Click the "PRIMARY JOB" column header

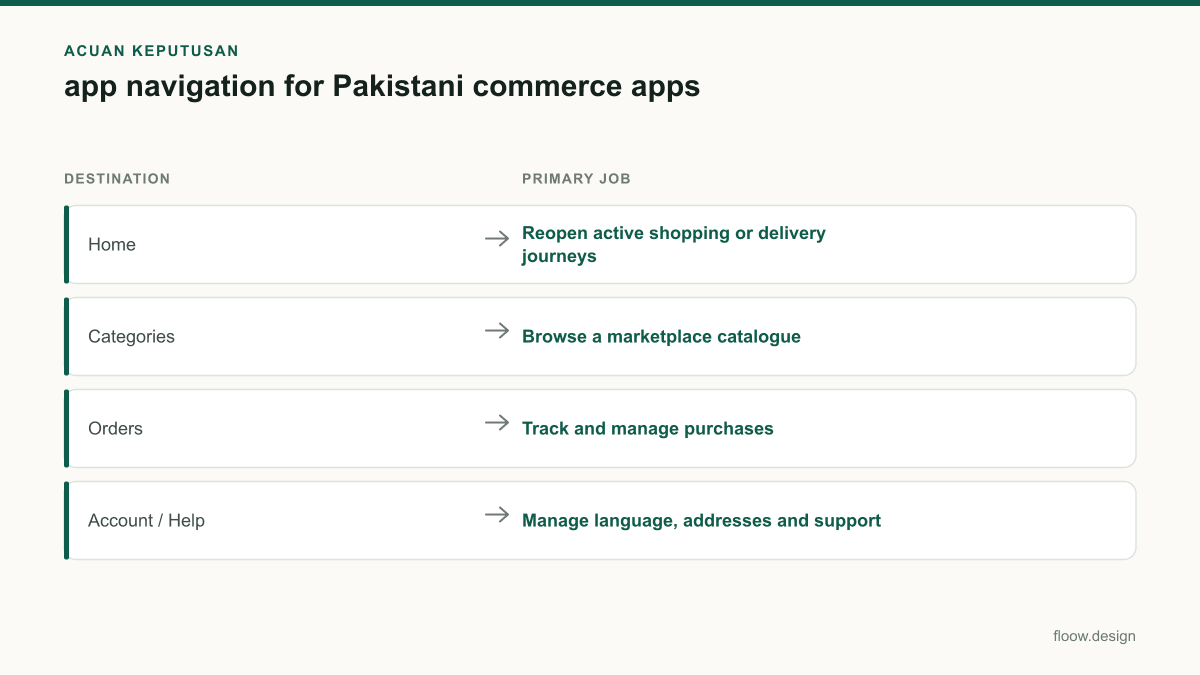click(x=576, y=179)
